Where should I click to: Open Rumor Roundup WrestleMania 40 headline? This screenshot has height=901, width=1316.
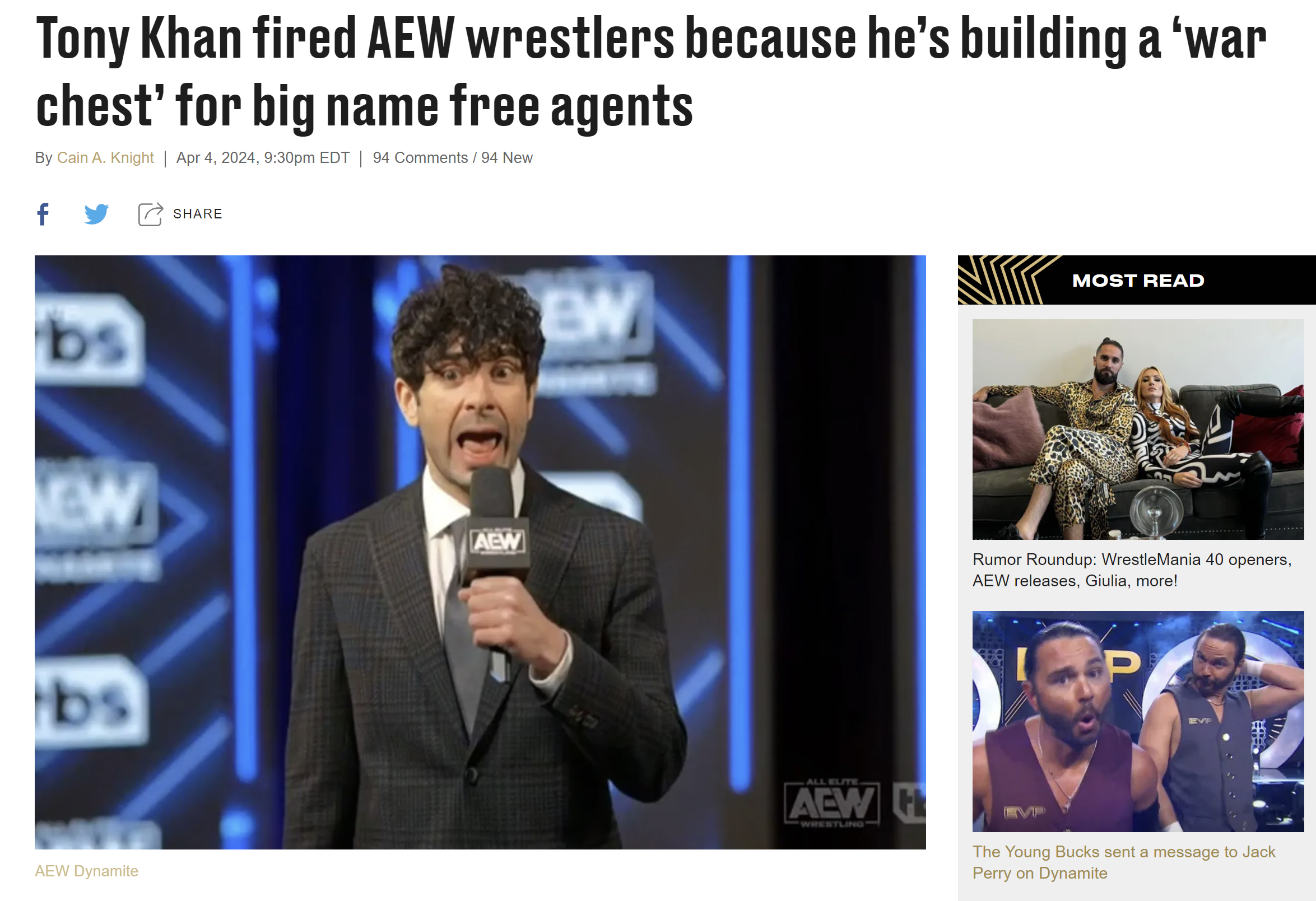[1132, 570]
